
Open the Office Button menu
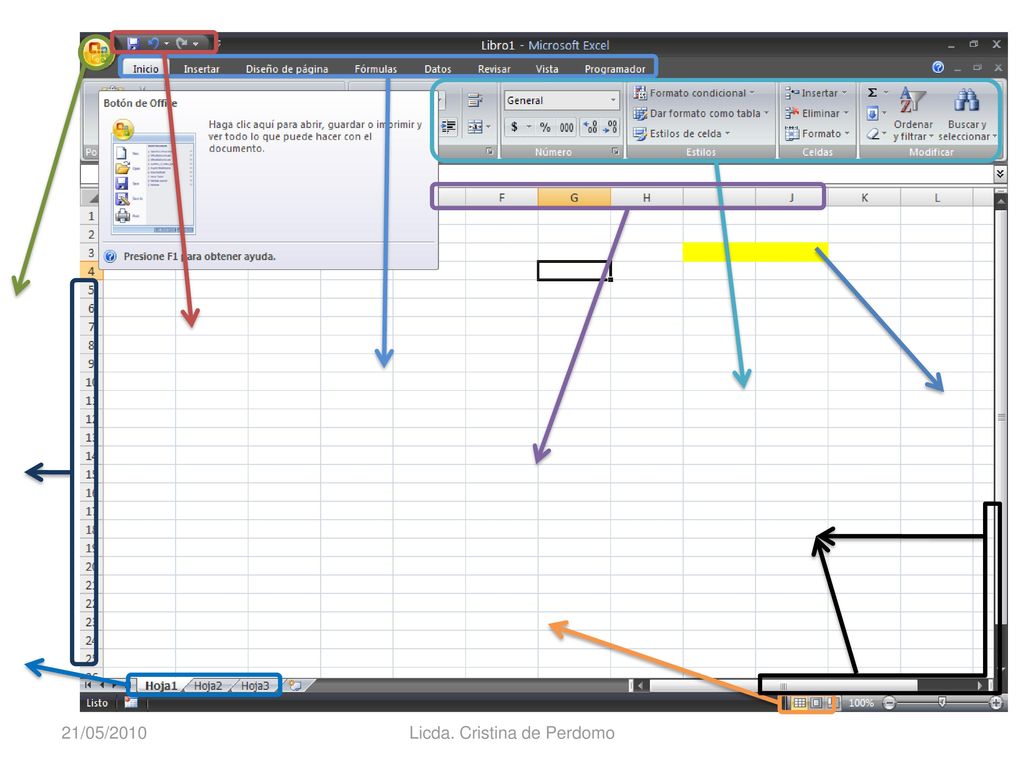[x=97, y=52]
